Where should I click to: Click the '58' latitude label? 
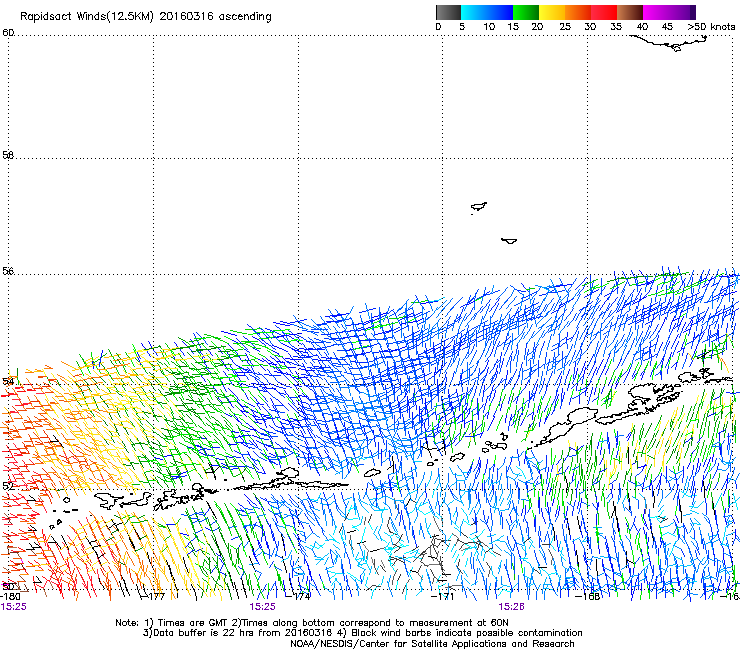[x=8, y=155]
